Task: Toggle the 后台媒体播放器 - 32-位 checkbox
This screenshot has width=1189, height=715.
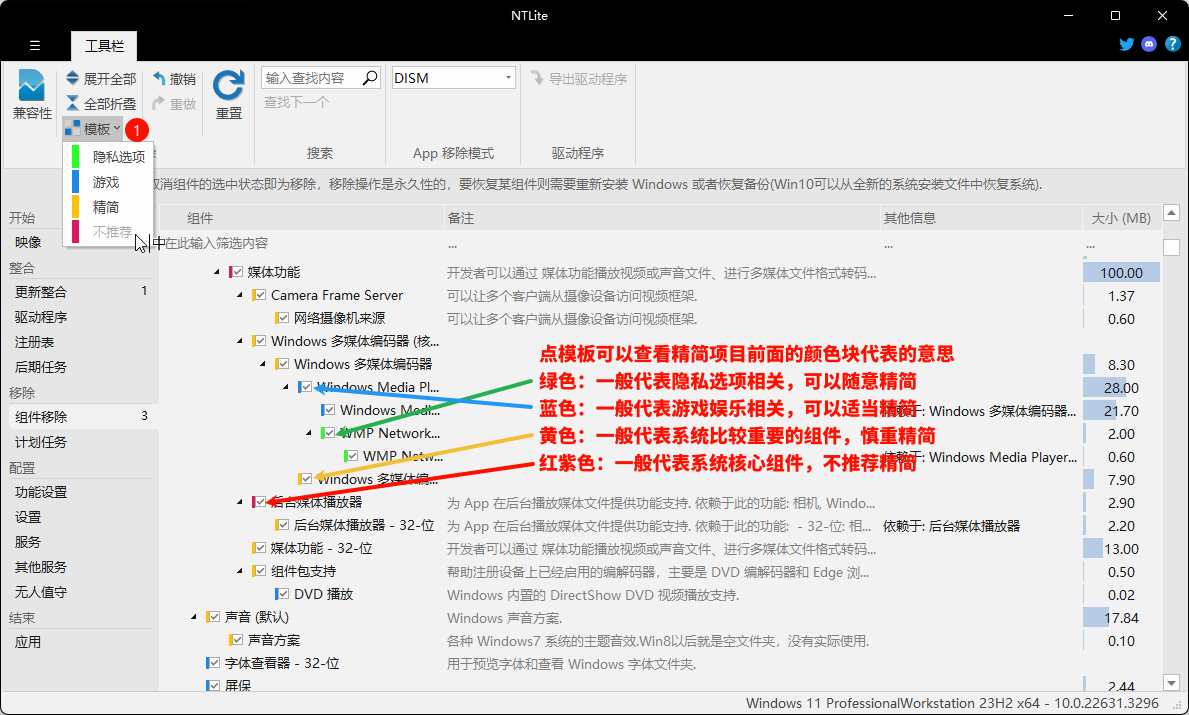Action: pyautogui.click(x=283, y=525)
